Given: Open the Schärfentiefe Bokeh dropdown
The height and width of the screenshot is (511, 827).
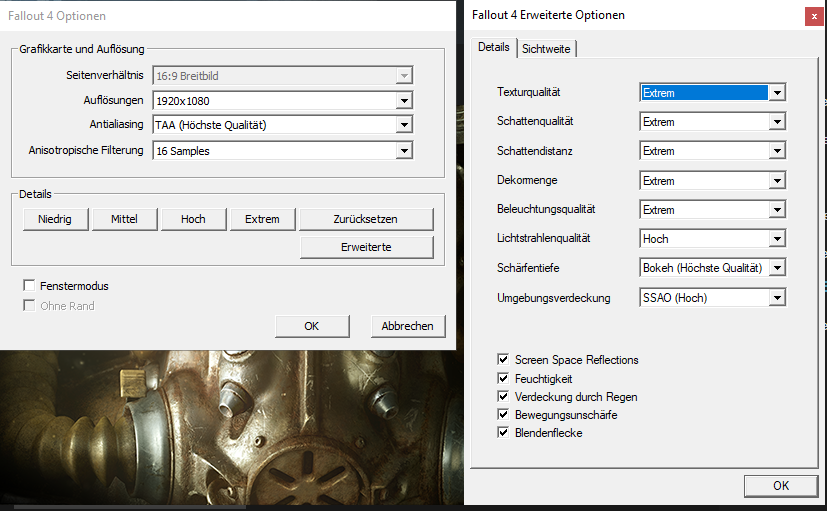Looking at the screenshot, I should point(713,267).
